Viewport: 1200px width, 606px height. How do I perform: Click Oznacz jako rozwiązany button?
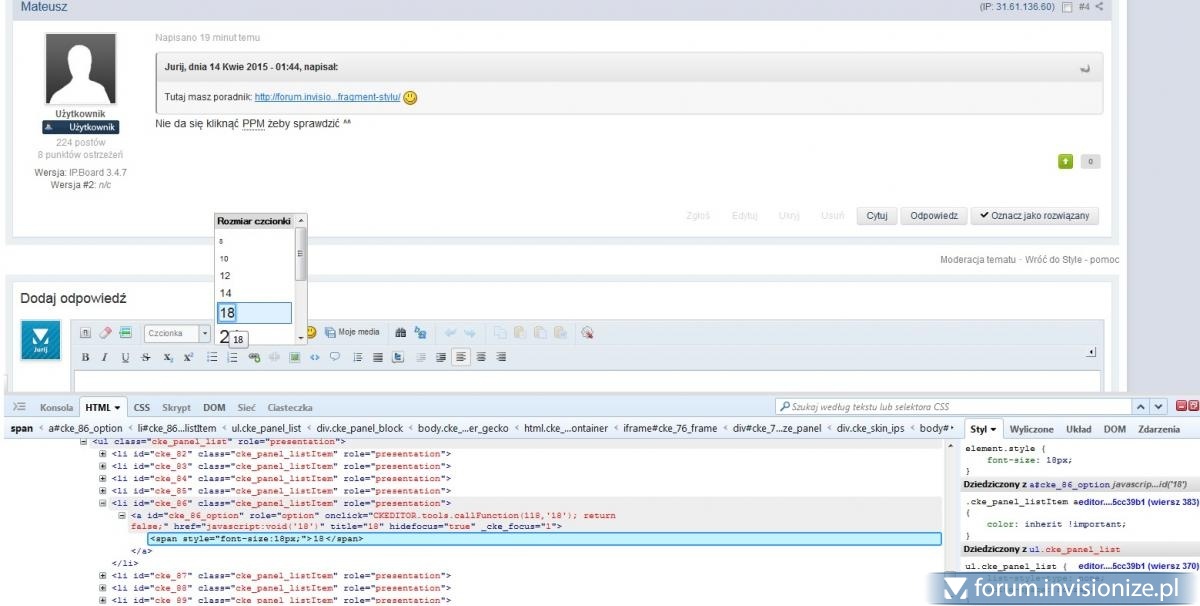(1034, 215)
